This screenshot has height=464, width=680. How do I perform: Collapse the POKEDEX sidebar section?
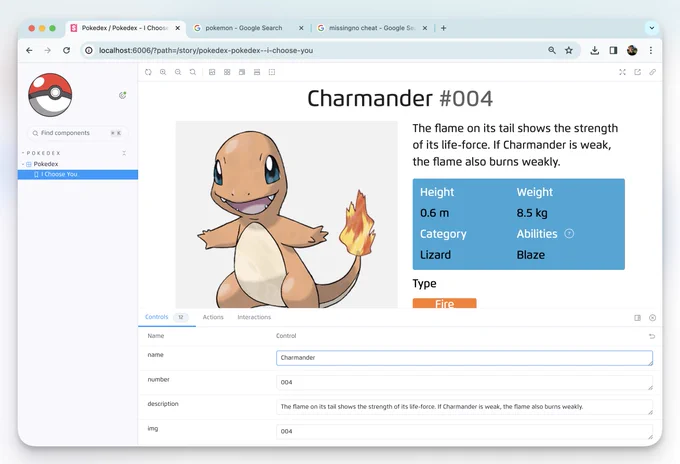point(42,153)
